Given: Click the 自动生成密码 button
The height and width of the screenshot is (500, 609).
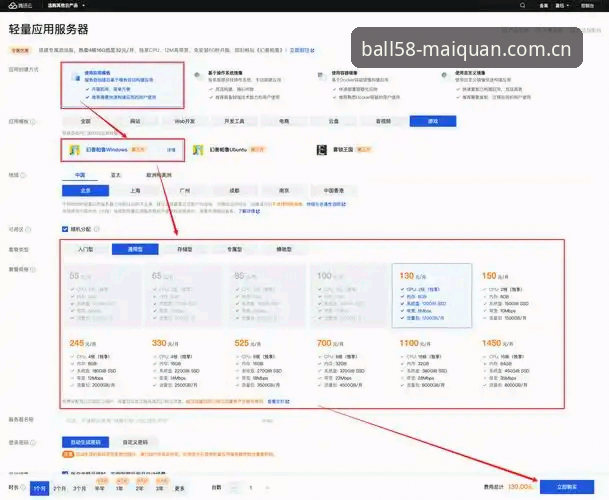Looking at the screenshot, I should pyautogui.click(x=85, y=442).
